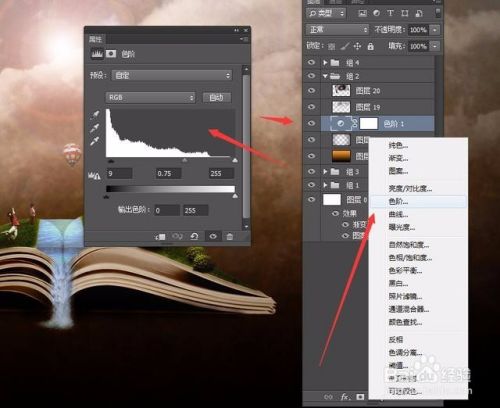Open the 正常 blend mode dropdown
The height and width of the screenshot is (408, 500).
(337, 30)
